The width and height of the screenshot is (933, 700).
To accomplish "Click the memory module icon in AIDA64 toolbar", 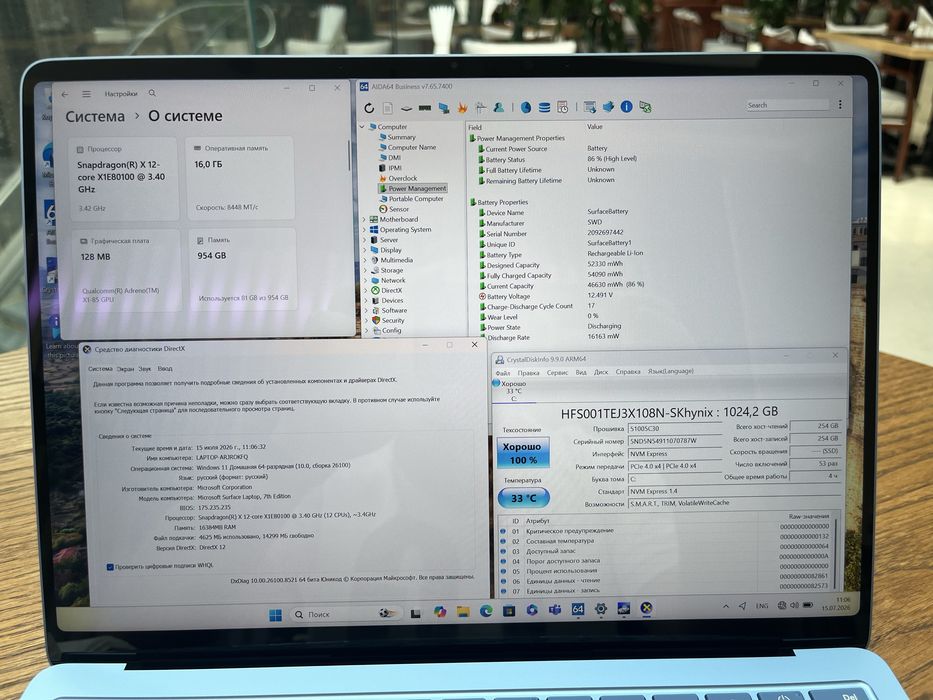I will pyautogui.click(x=425, y=108).
